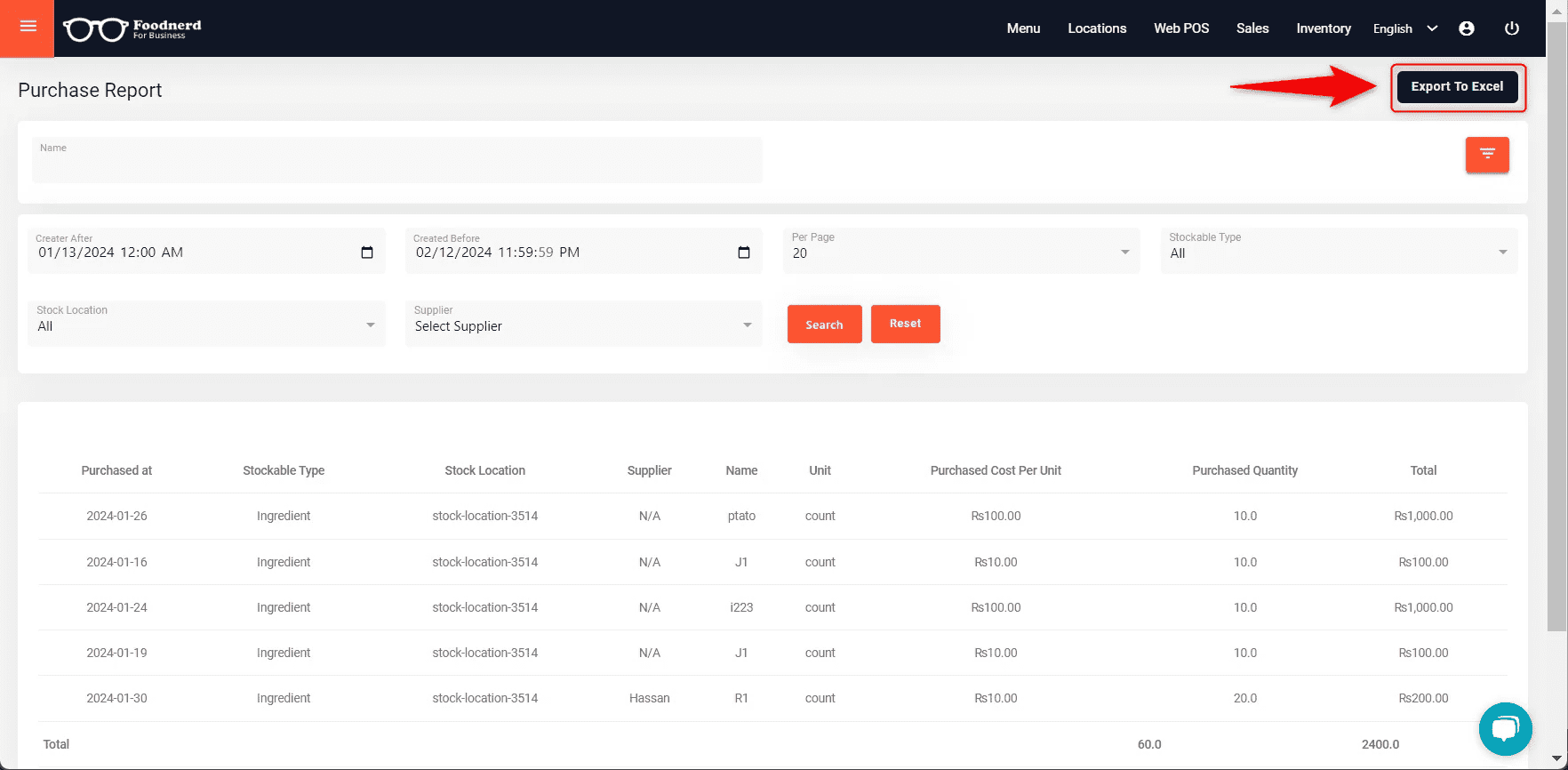Click the date 2024-01-26 cell
The image size is (1568, 770).
[116, 516]
